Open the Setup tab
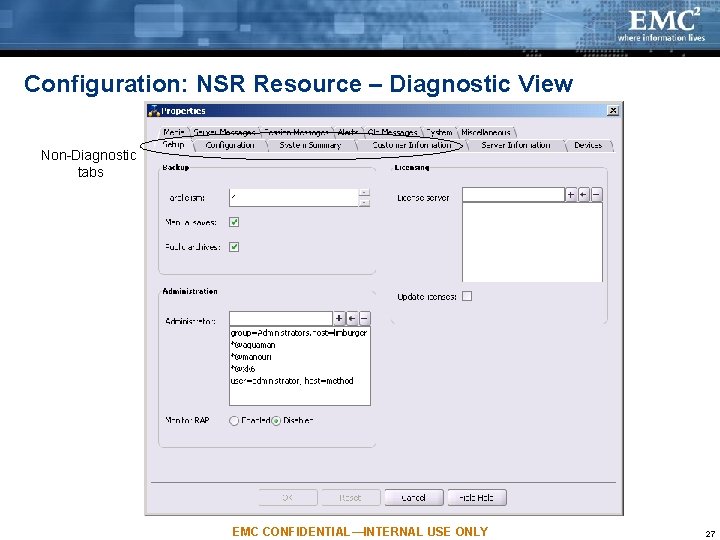720x540 pixels. point(174,145)
